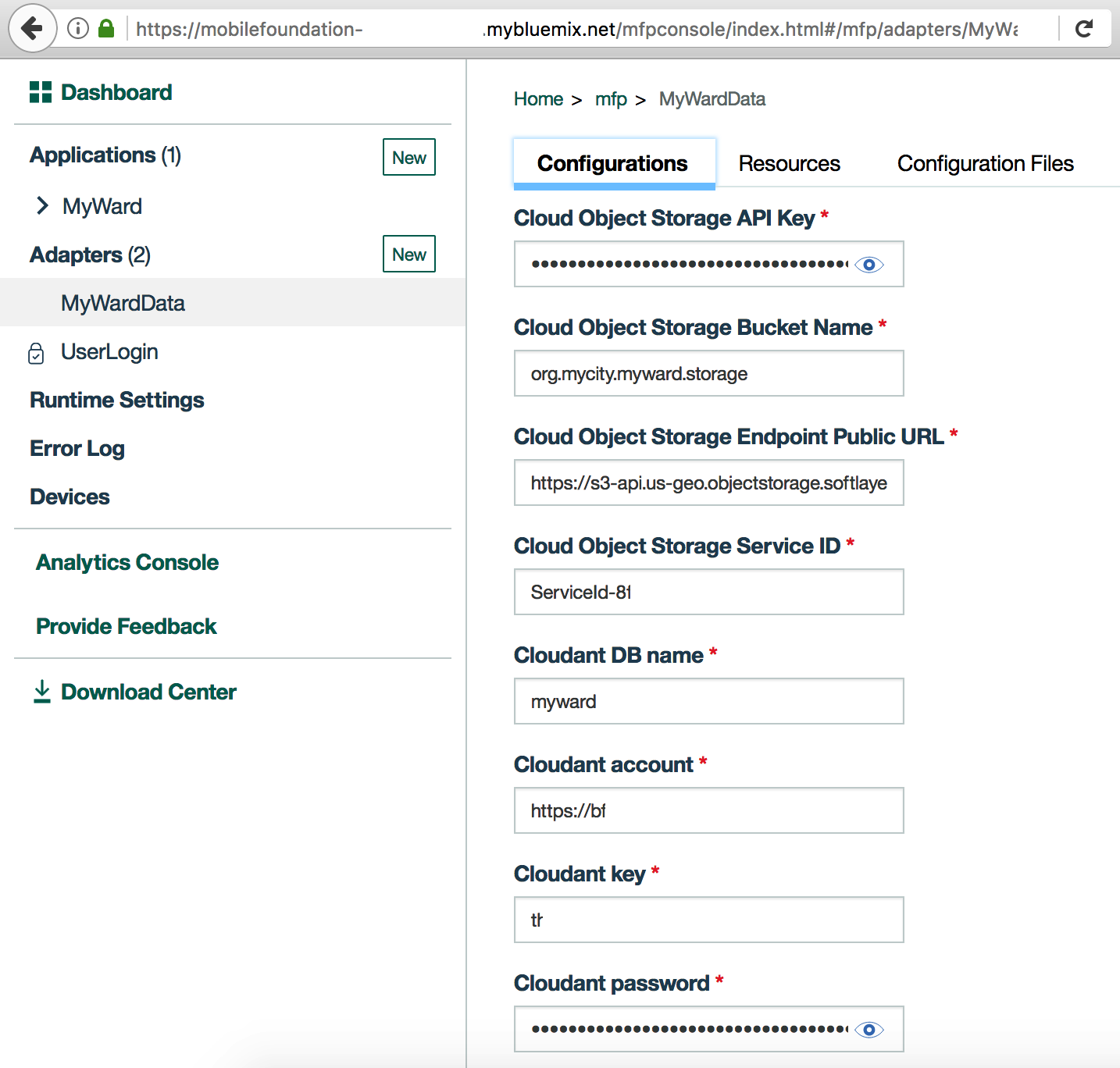Click the lock icon beside UserLogin
Image resolution: width=1120 pixels, height=1068 pixels.
pos(36,352)
